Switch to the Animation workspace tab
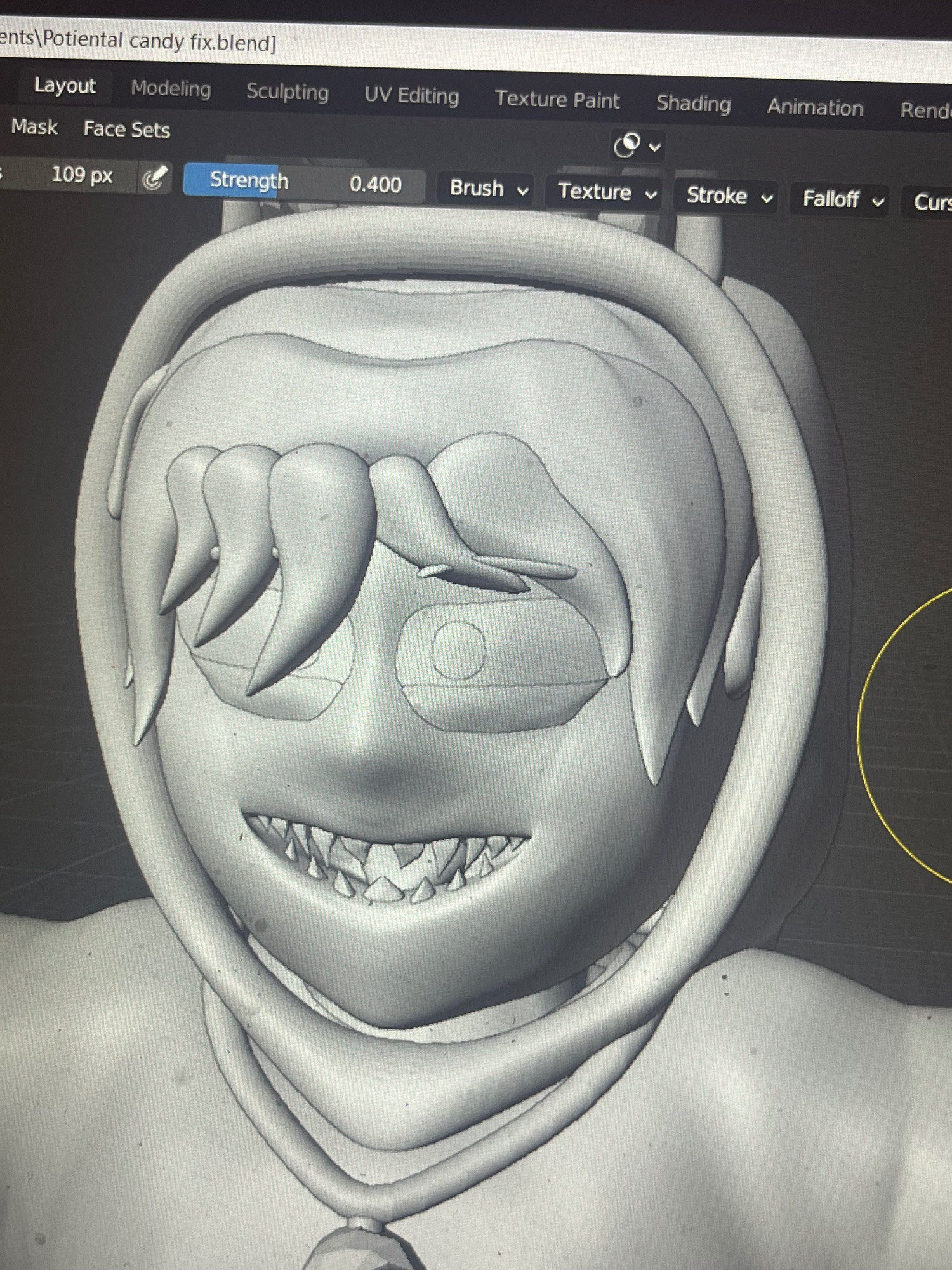This screenshot has height=1270, width=952. [815, 107]
